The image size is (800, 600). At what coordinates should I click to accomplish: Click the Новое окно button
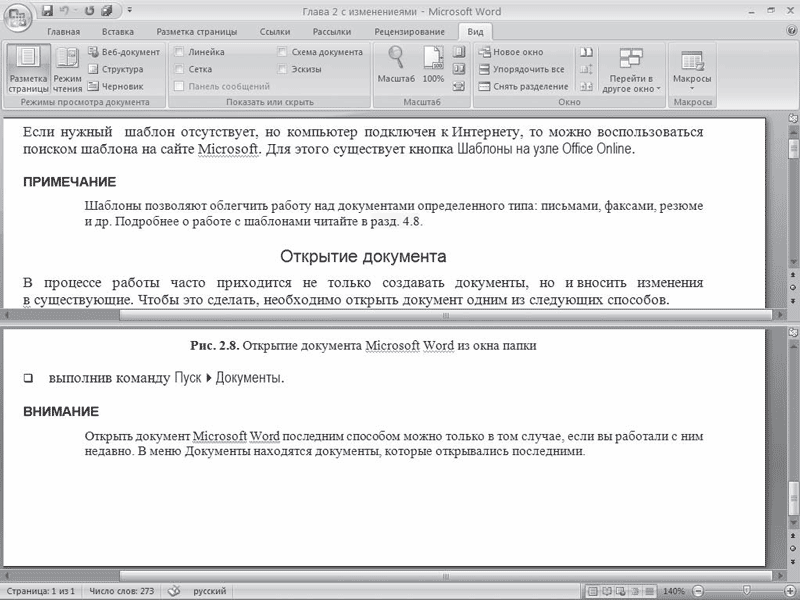(x=511, y=52)
